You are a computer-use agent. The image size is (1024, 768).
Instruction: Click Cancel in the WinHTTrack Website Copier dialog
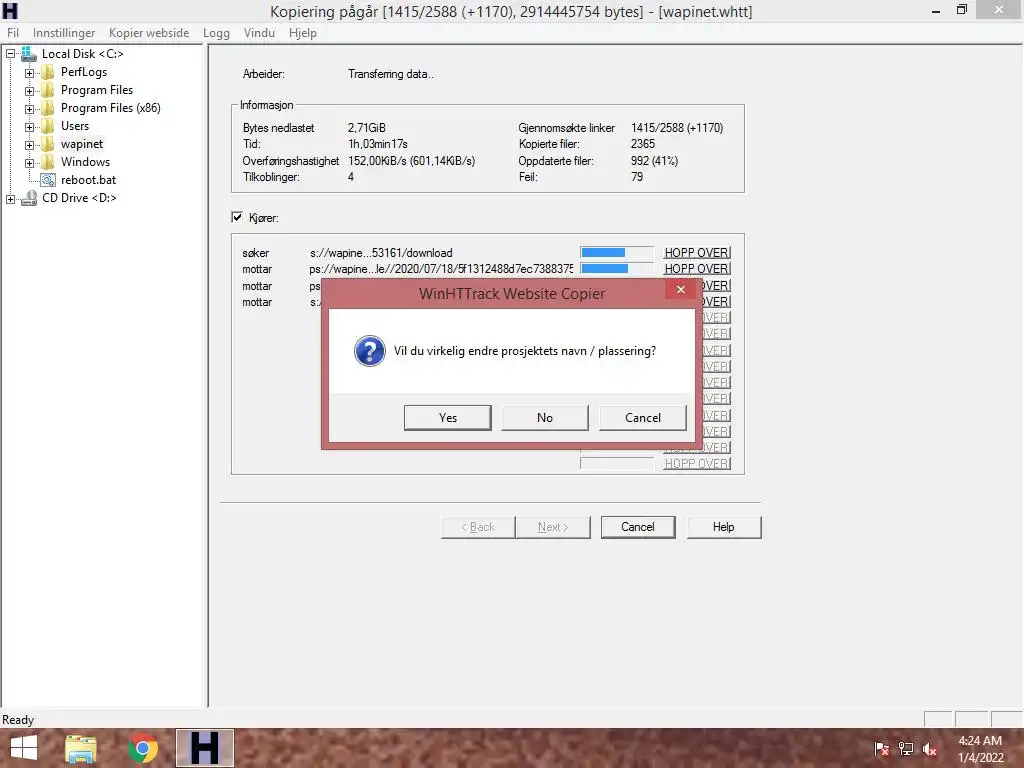coord(643,418)
